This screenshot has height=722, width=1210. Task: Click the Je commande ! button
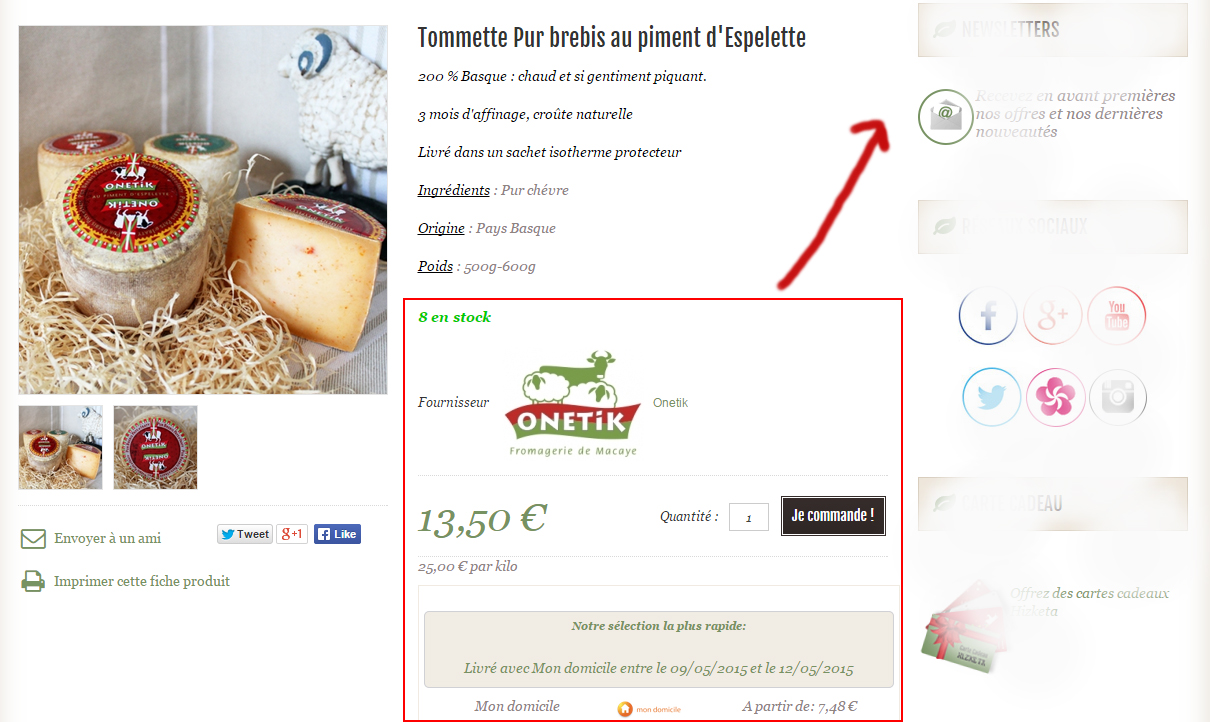(833, 516)
